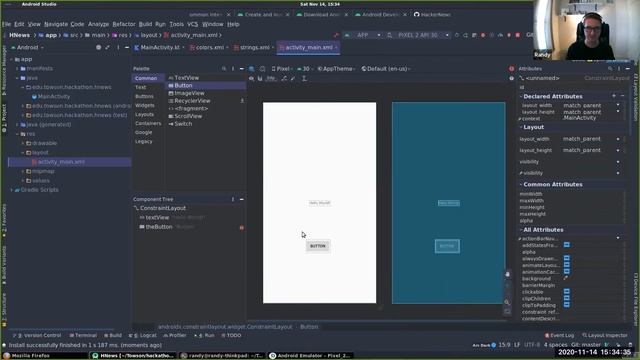Screen dimensions: 640x360
Task: Click zoom-in magnifier on design canvas
Action: pyautogui.click(x=507, y=302)
